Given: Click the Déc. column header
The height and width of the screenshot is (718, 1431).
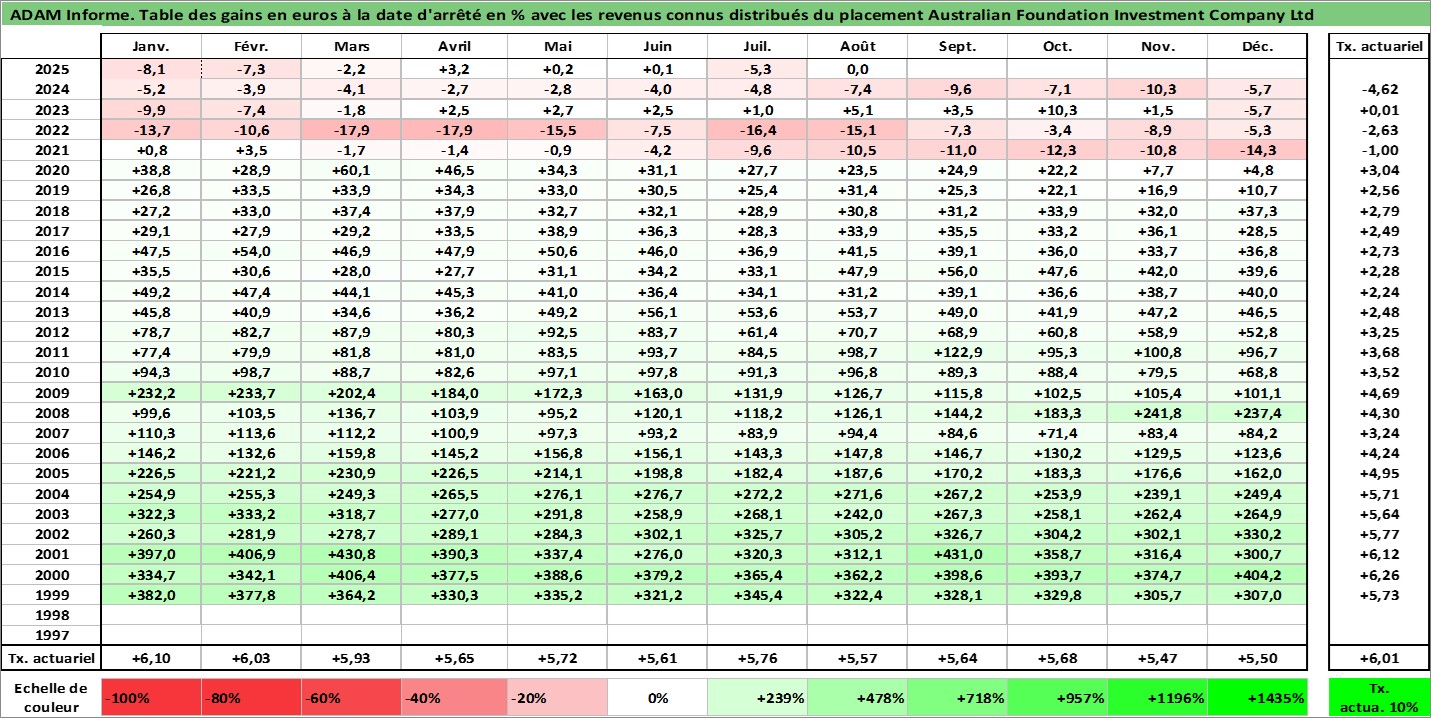Looking at the screenshot, I should pos(1258,46).
